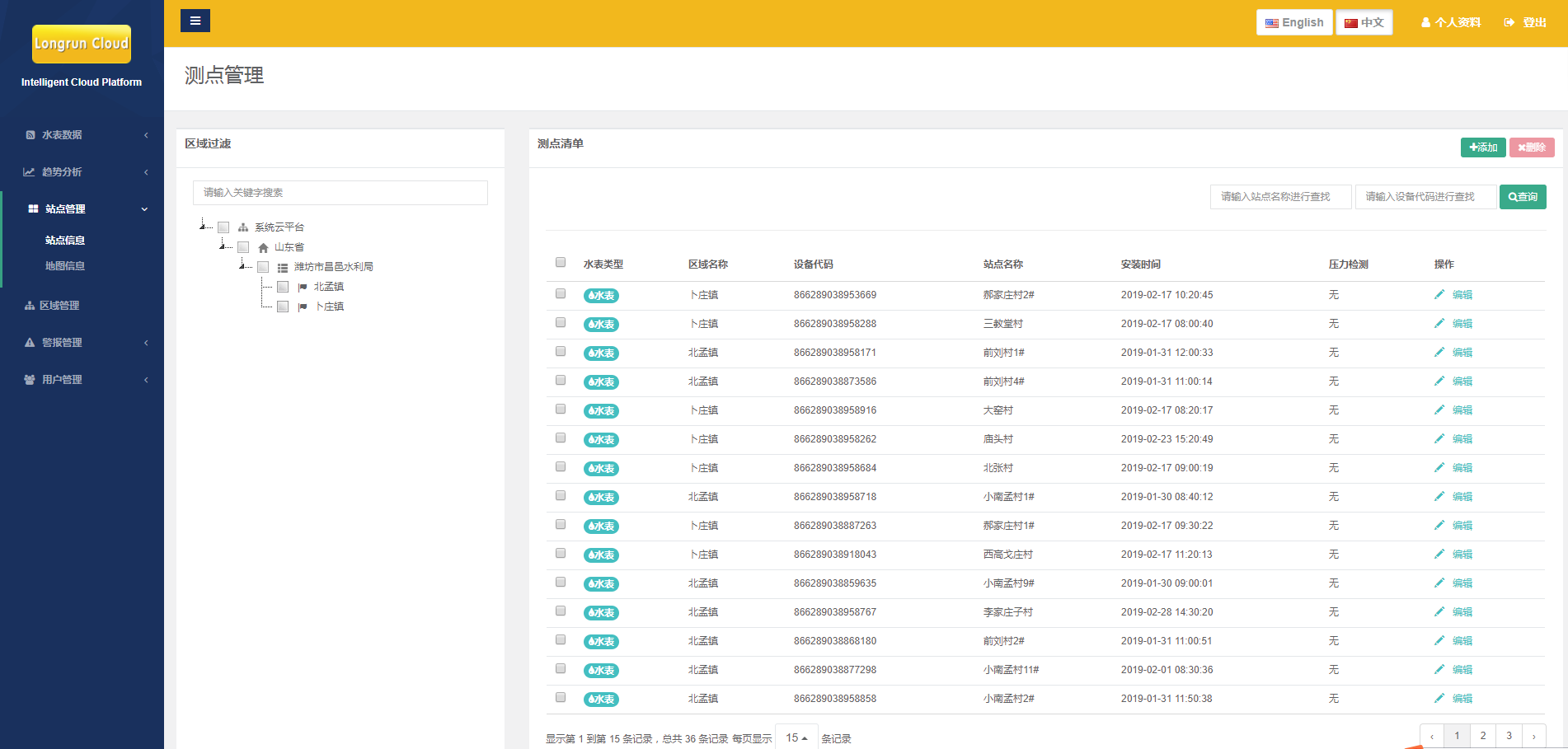Open the 15 records-per-page dropdown

796,737
